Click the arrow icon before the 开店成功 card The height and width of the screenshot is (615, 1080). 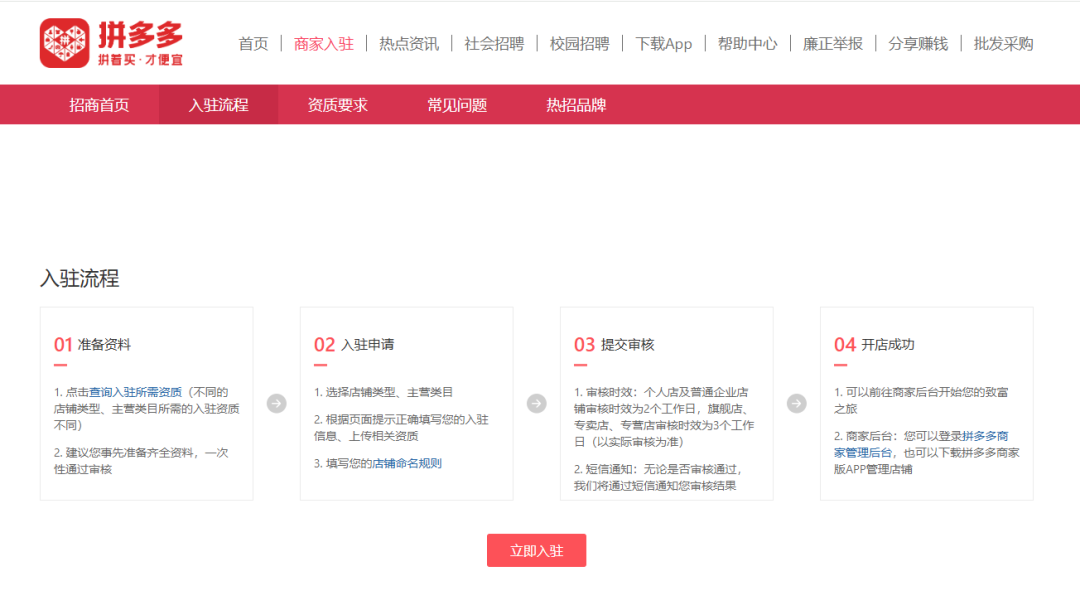[x=797, y=404]
